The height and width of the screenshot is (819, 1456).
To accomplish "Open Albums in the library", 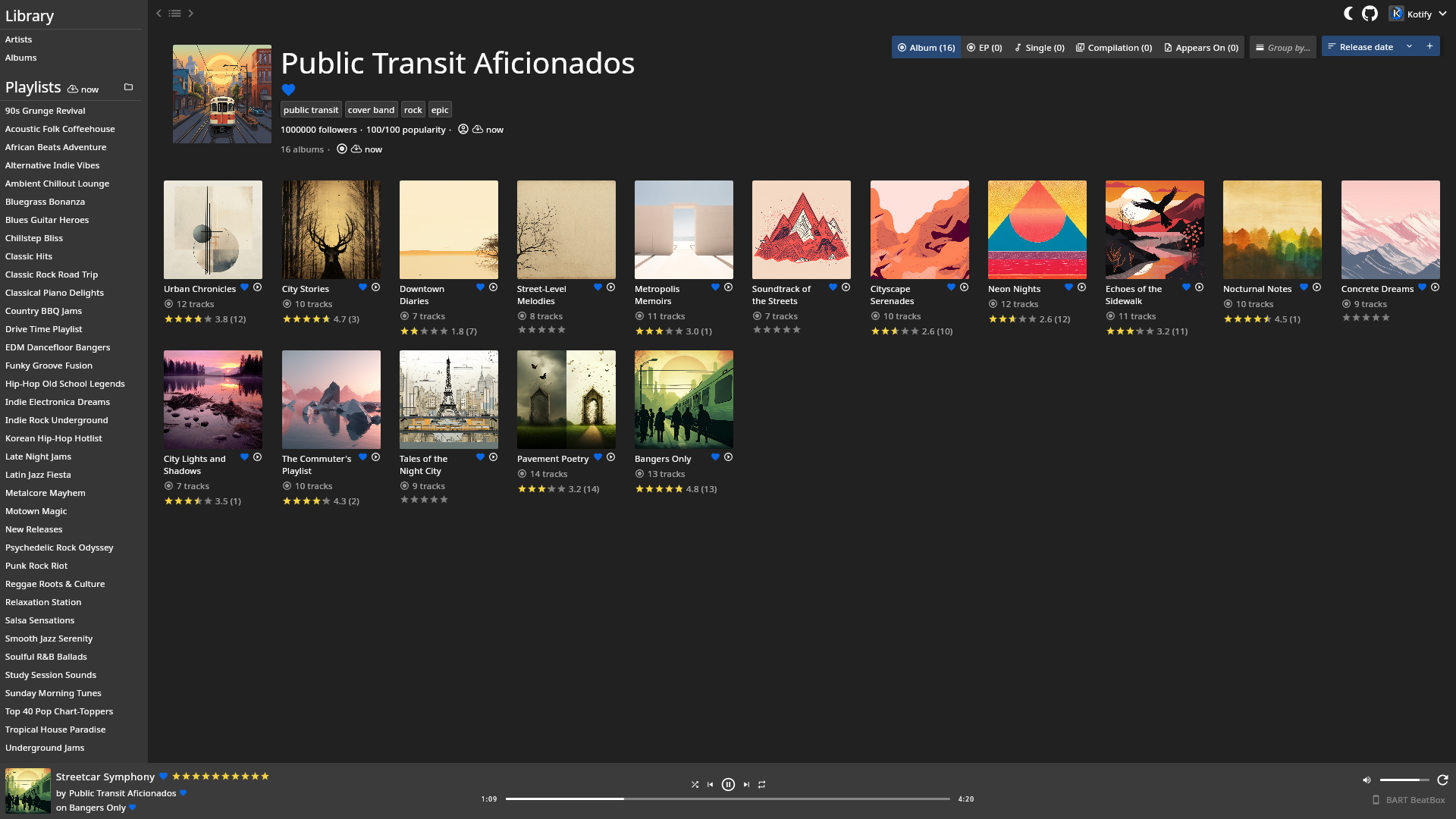I will [x=20, y=58].
